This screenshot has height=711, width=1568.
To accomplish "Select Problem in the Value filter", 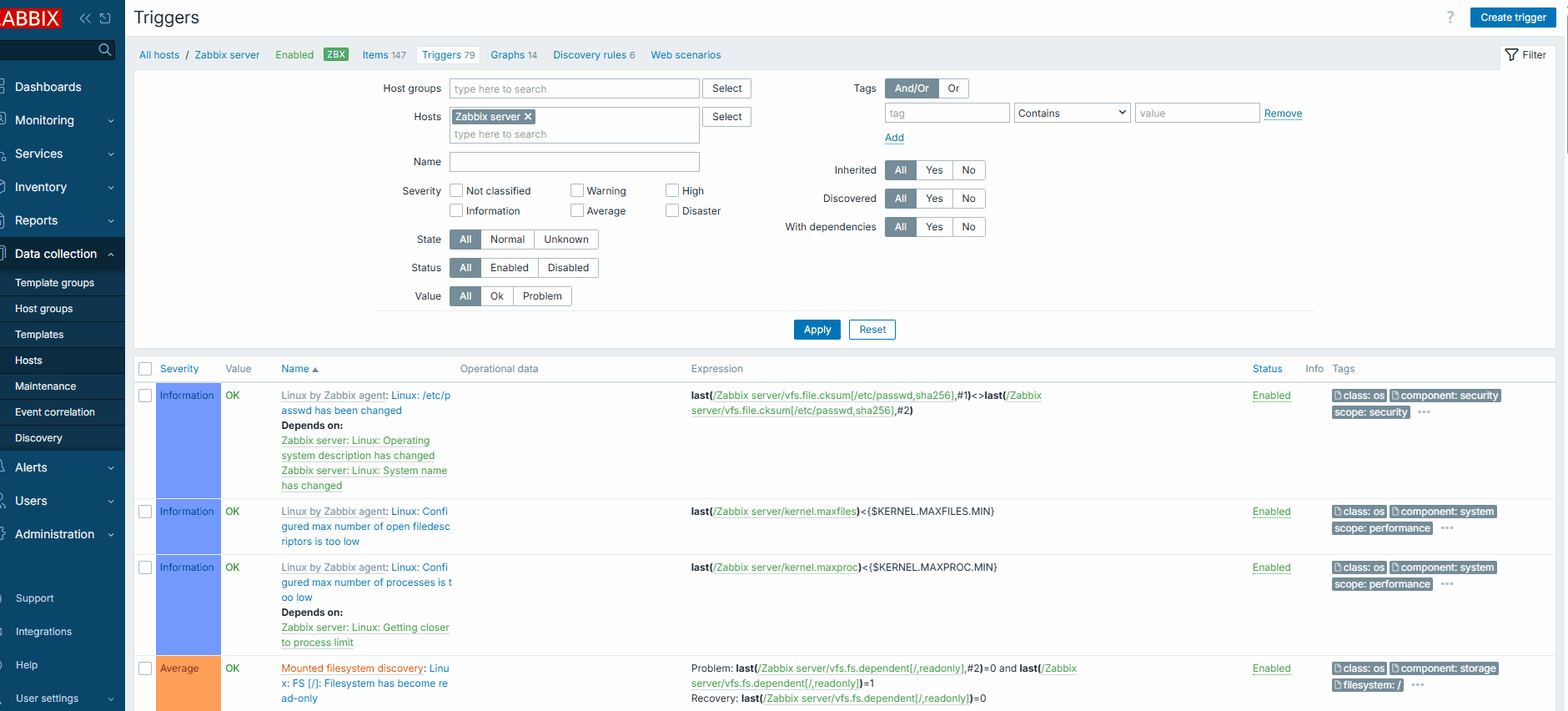I will [542, 296].
